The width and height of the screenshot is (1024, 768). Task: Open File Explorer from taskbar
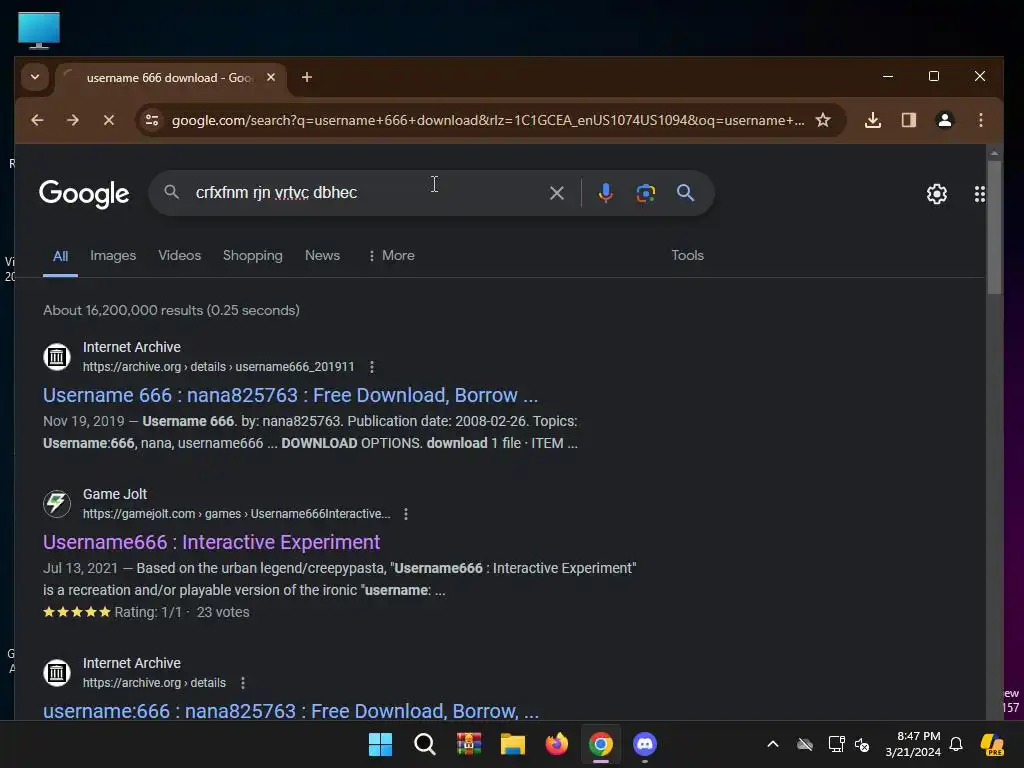[513, 744]
